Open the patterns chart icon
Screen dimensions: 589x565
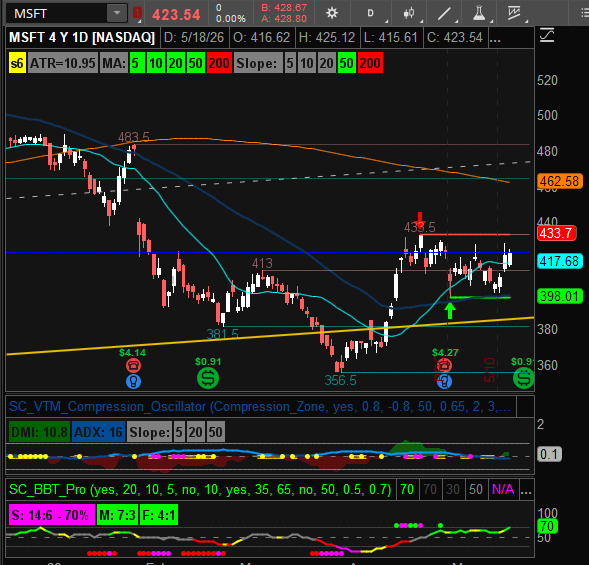pyautogui.click(x=513, y=14)
